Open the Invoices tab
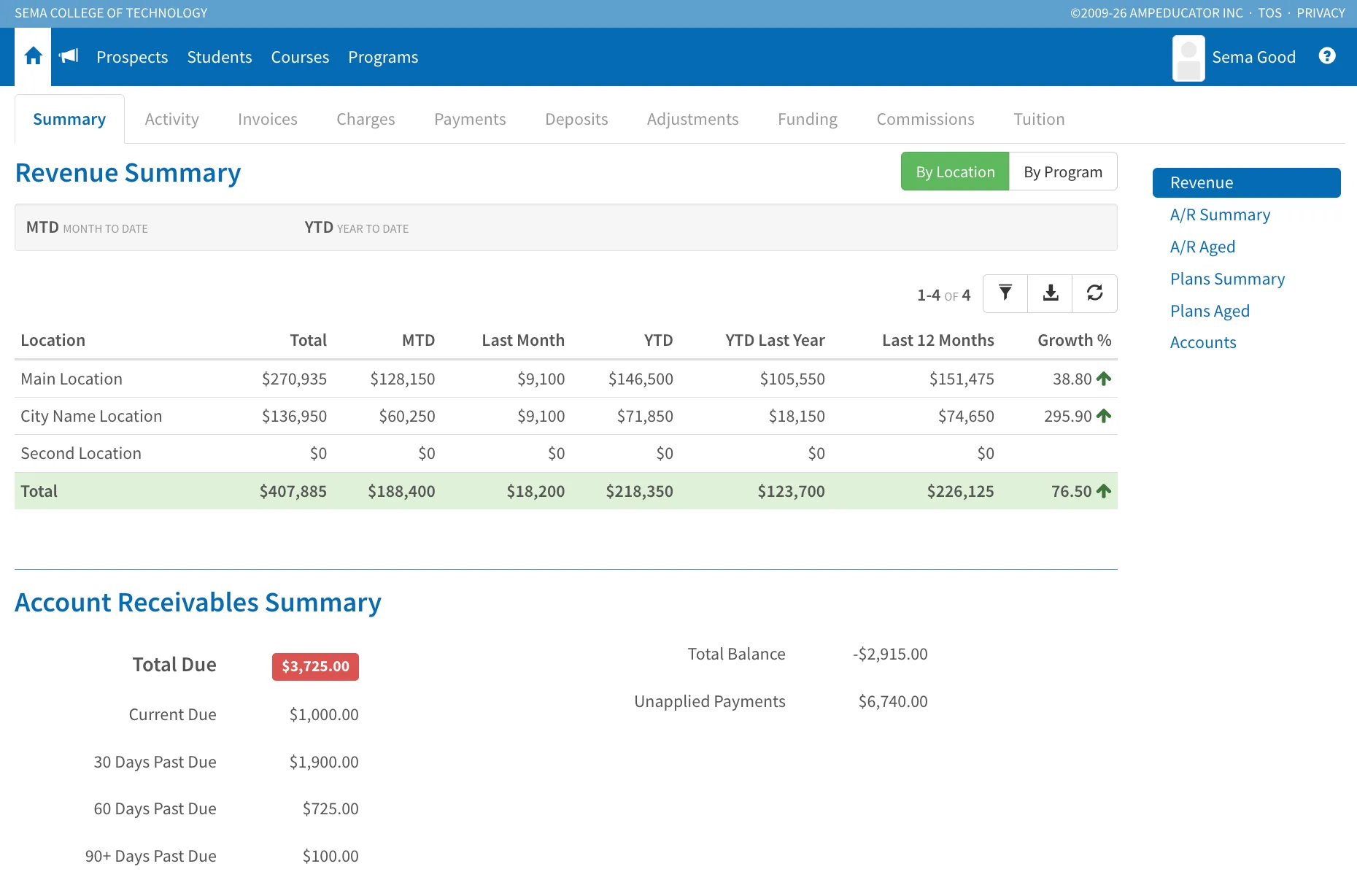Viewport: 1357px width, 896px height. coord(268,119)
